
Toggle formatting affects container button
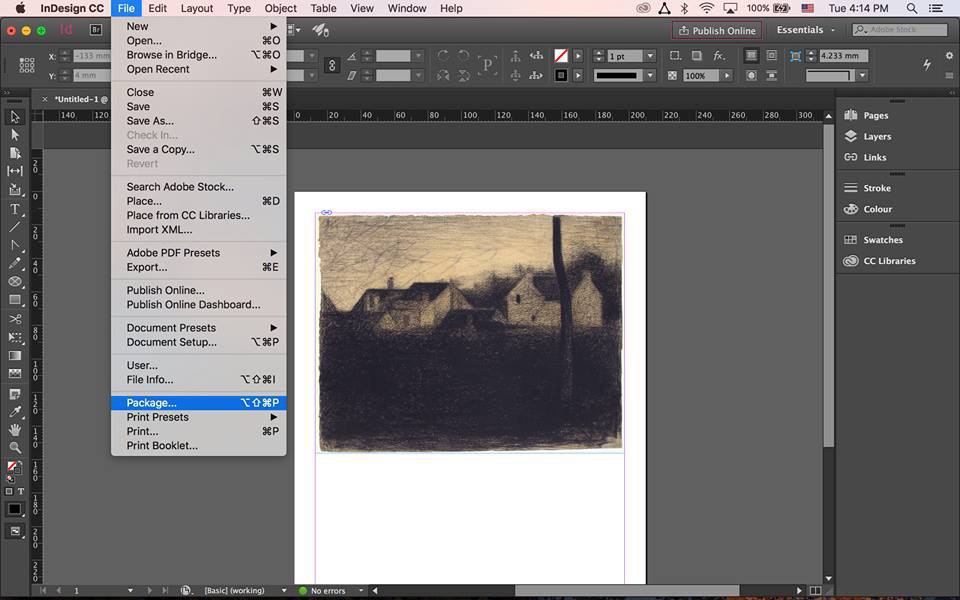tap(9, 491)
